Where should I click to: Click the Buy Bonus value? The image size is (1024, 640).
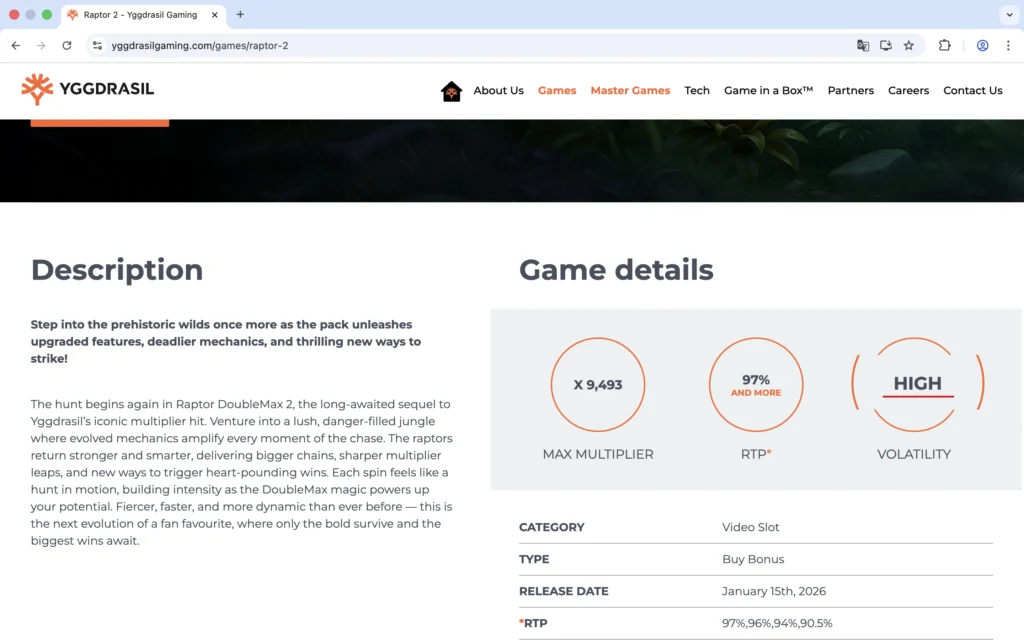753,559
